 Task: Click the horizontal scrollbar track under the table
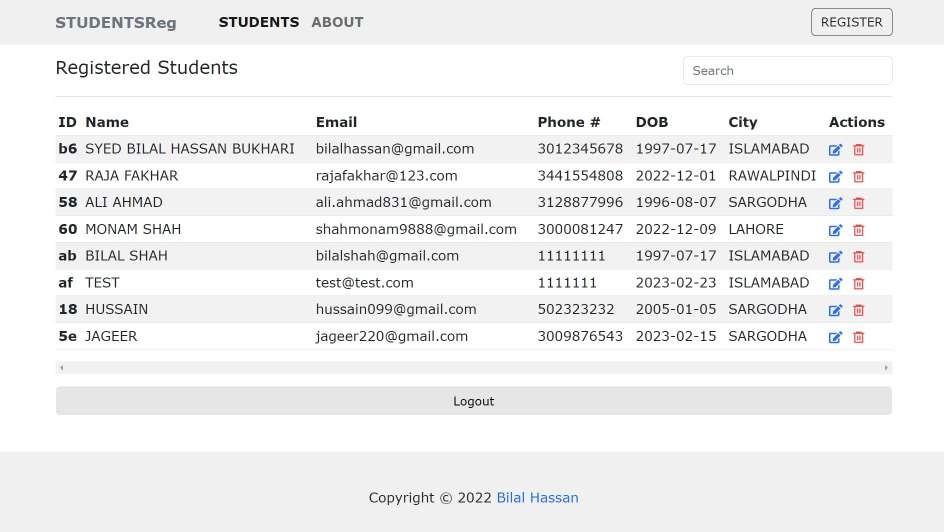click(x=474, y=368)
